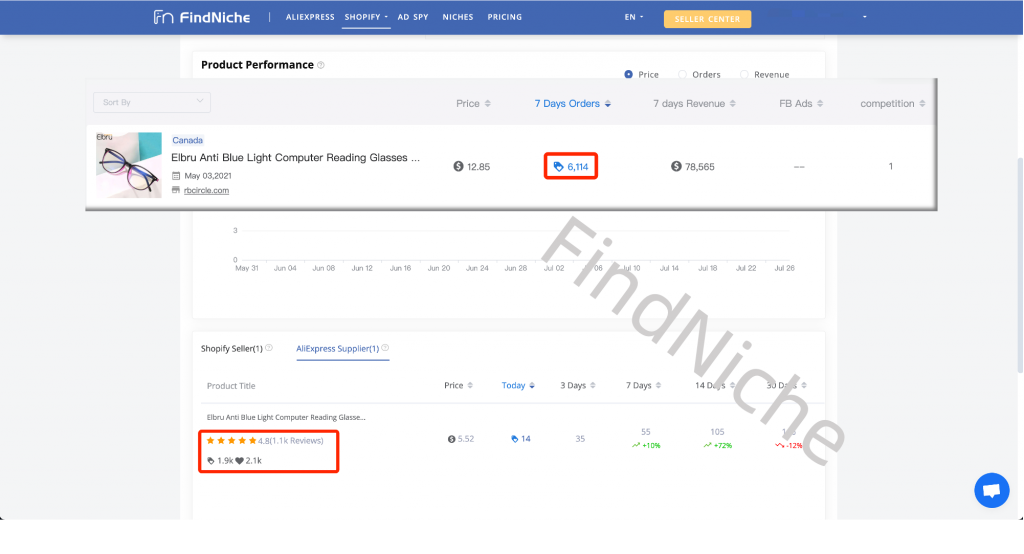Select the Revenue radio button
The height and width of the screenshot is (554, 1024).
point(744,74)
